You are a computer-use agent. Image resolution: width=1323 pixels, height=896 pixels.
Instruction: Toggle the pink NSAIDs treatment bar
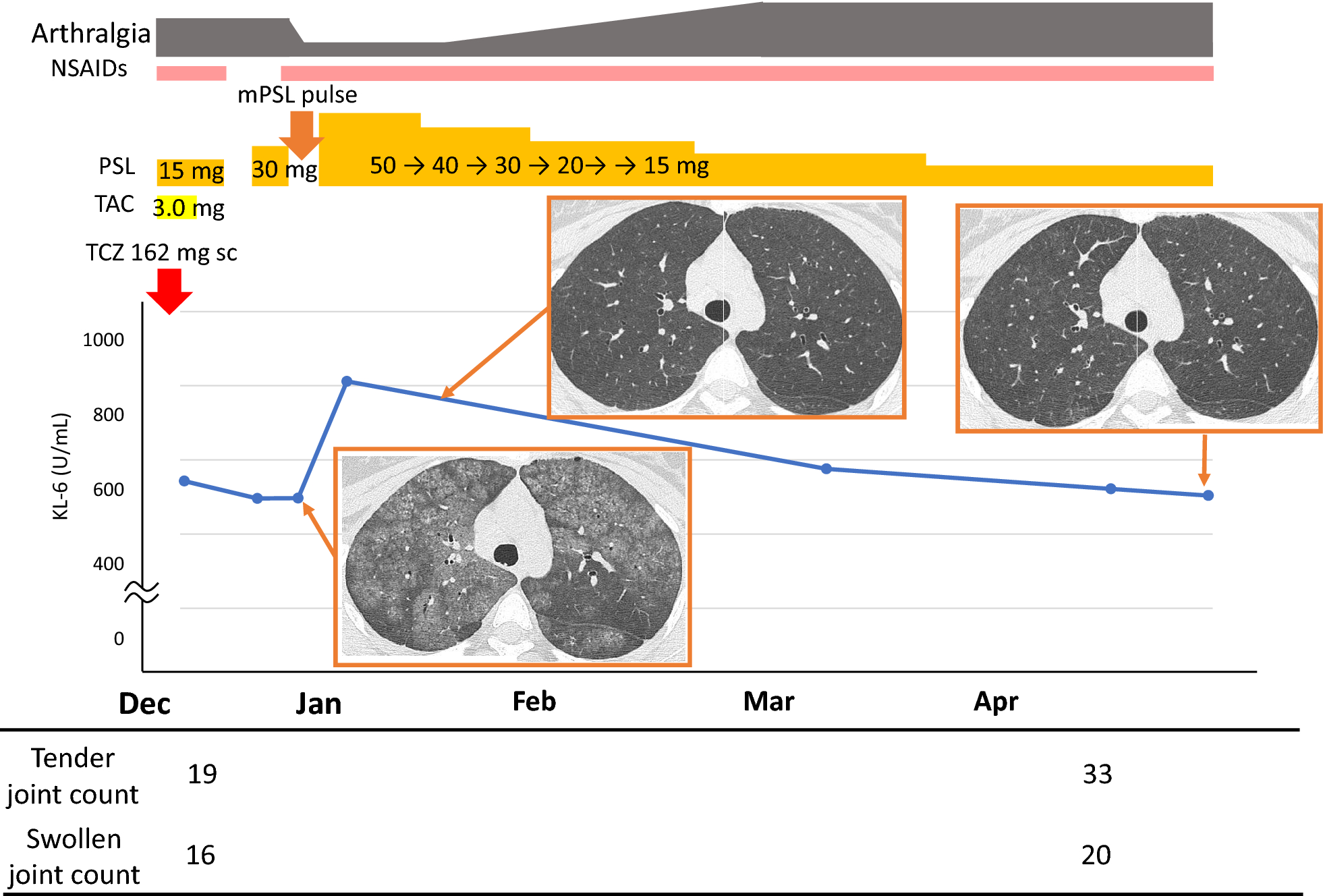675,72
